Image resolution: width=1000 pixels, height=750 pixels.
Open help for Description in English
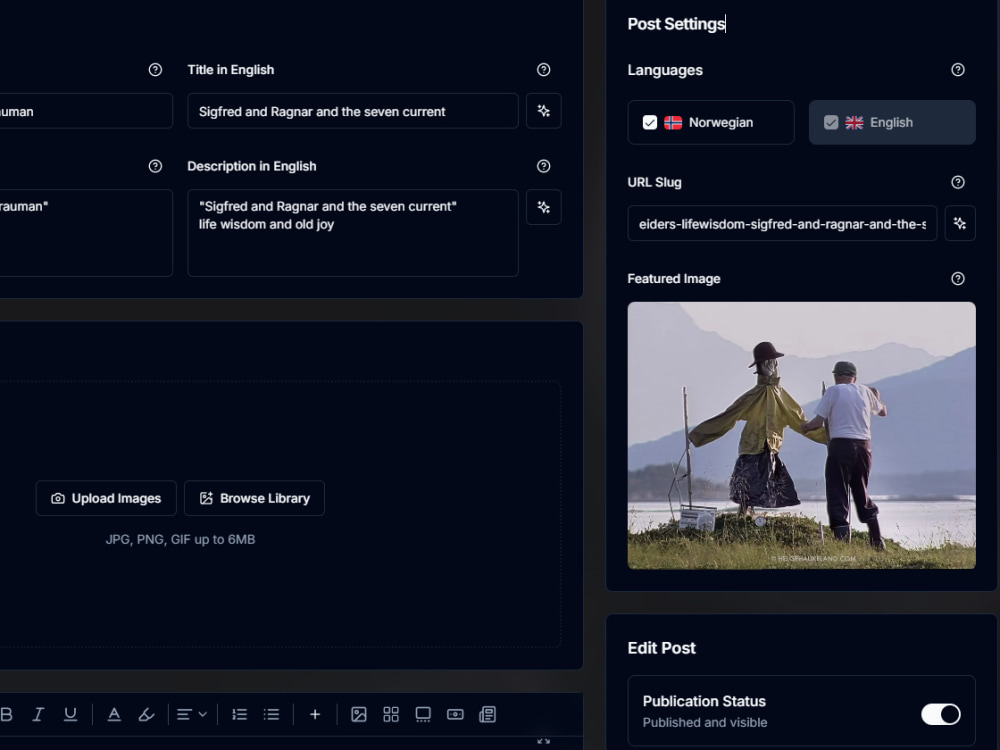(543, 166)
